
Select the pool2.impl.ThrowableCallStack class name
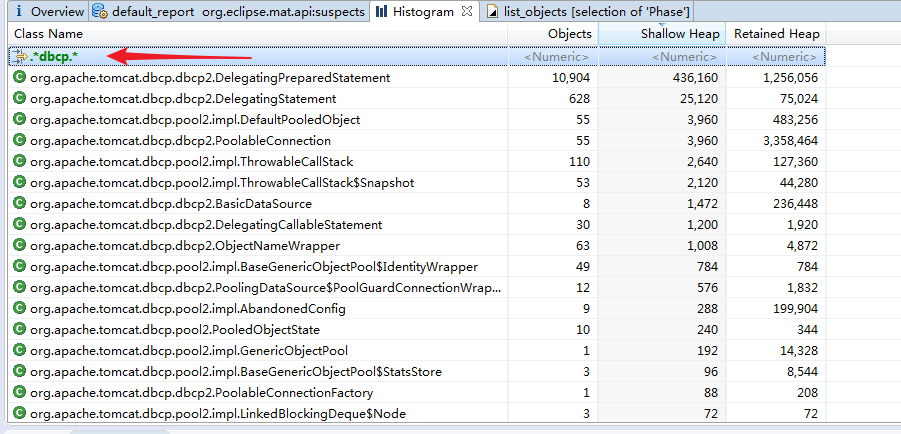tap(191, 162)
